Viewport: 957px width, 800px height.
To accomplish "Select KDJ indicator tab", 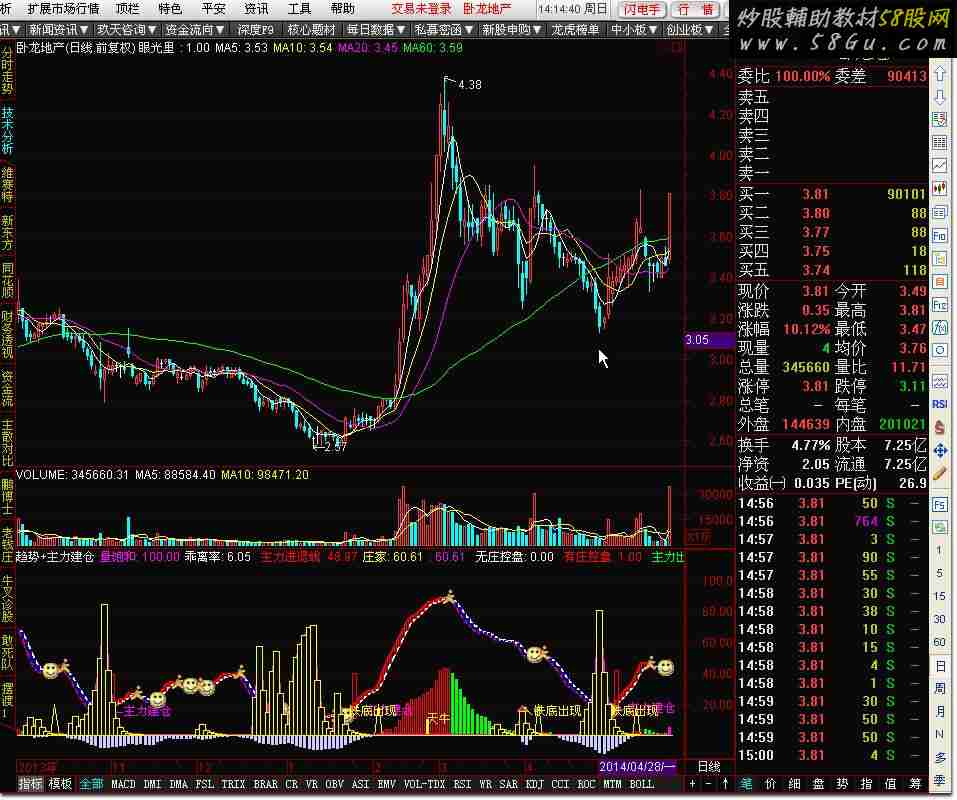I will point(535,784).
